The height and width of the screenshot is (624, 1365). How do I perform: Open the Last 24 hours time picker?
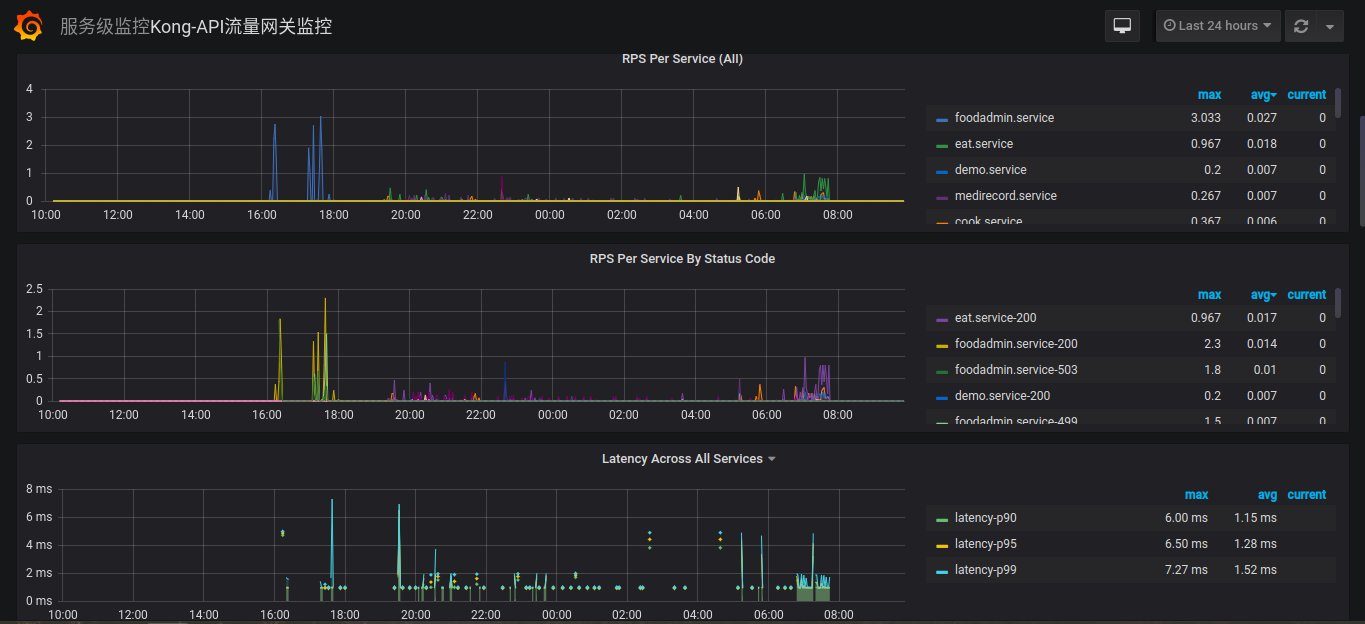coord(1217,26)
